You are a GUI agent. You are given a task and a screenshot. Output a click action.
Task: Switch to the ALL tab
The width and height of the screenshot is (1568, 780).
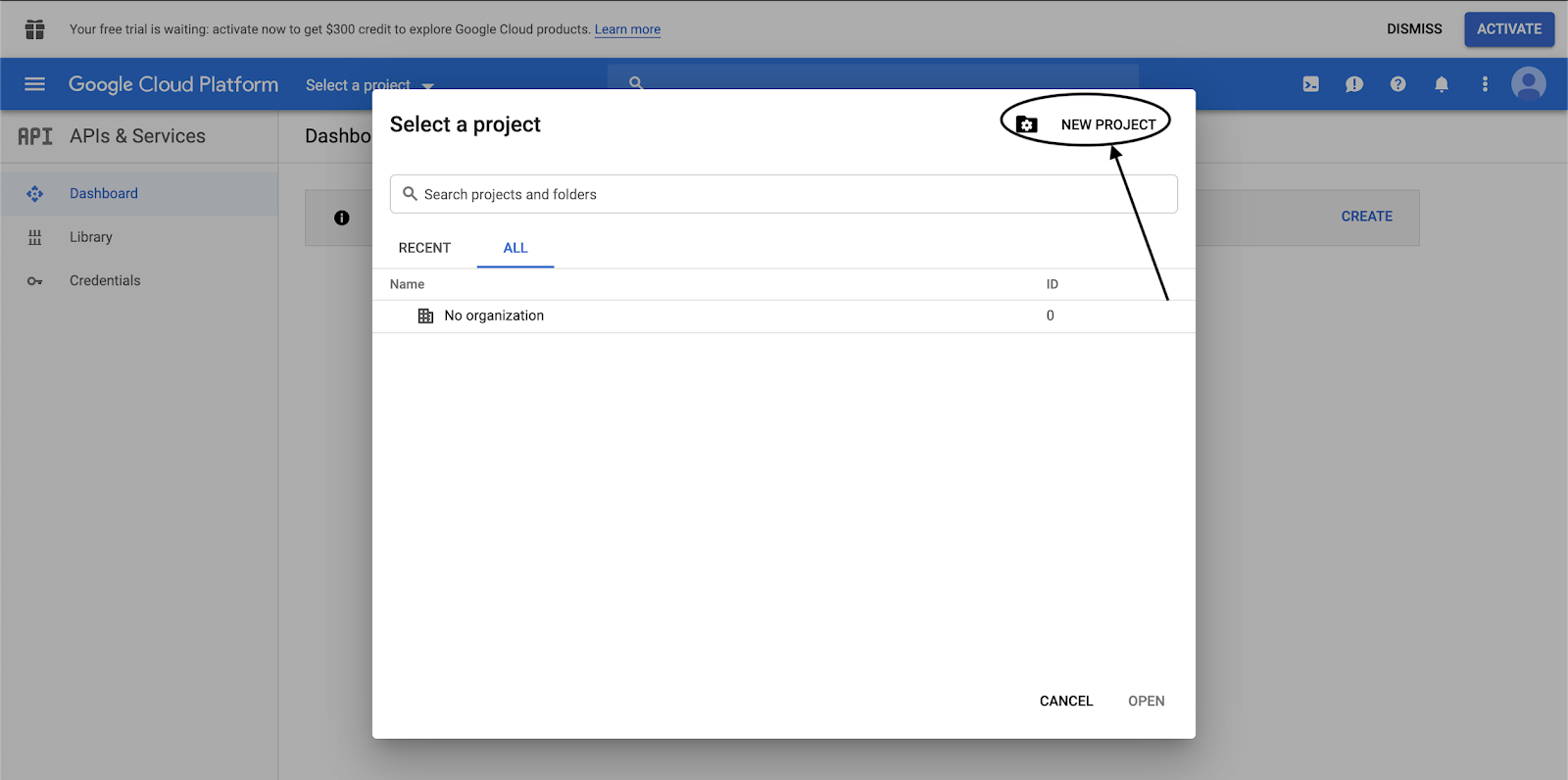[515, 248]
